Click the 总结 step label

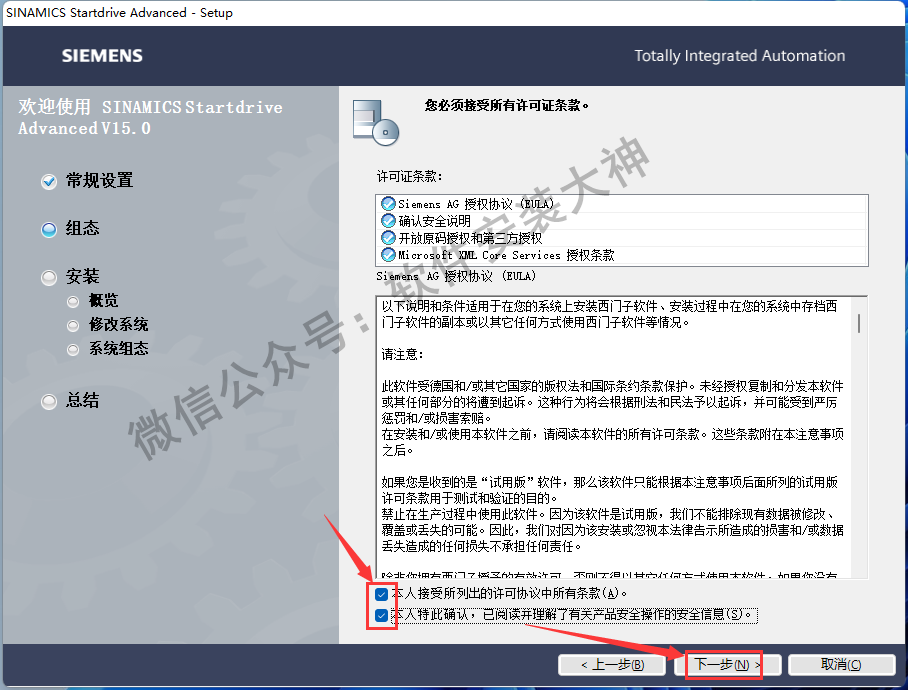[82, 400]
